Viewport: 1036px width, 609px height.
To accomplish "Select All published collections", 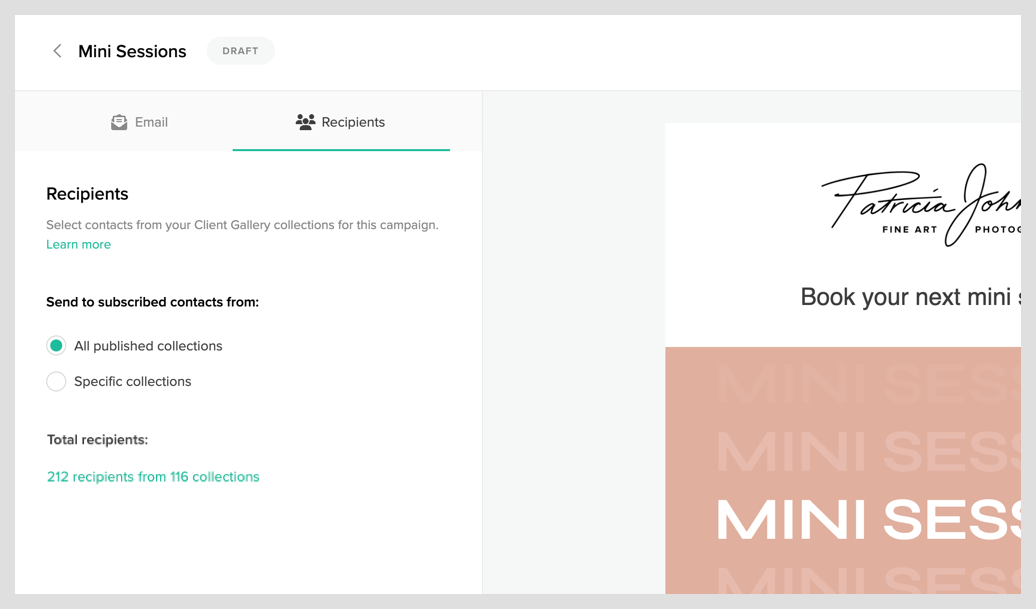I will pyautogui.click(x=56, y=345).
